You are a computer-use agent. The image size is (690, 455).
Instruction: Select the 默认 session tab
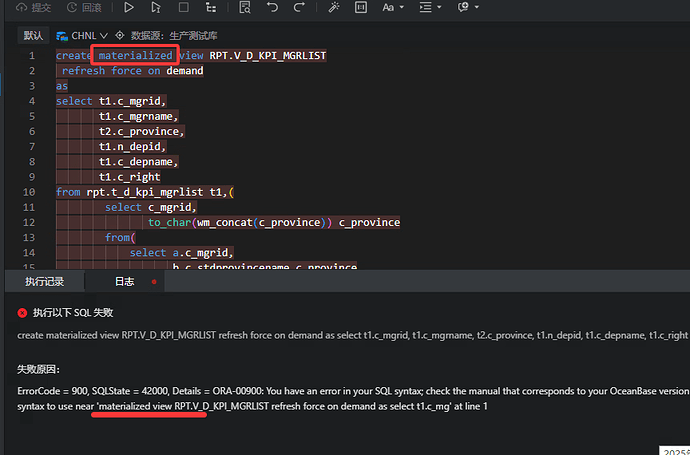click(x=33, y=35)
